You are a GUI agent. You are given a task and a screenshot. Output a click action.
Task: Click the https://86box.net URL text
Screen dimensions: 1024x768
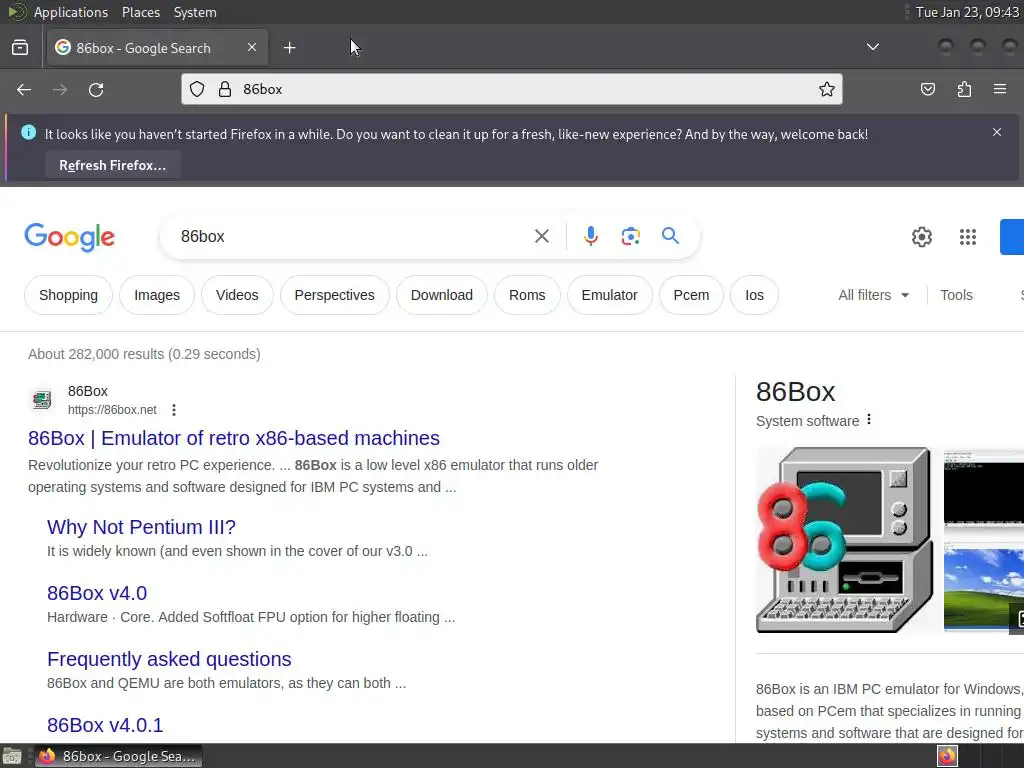(112, 410)
